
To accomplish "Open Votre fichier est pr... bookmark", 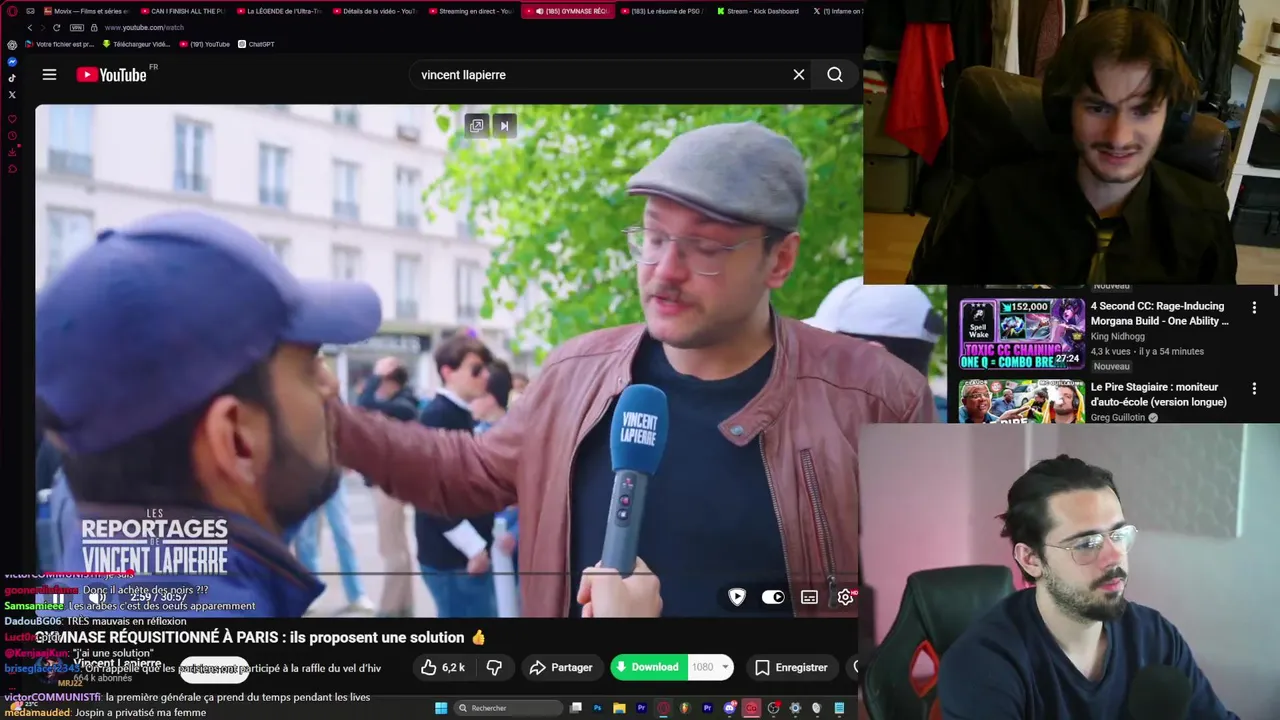I will click(59, 44).
